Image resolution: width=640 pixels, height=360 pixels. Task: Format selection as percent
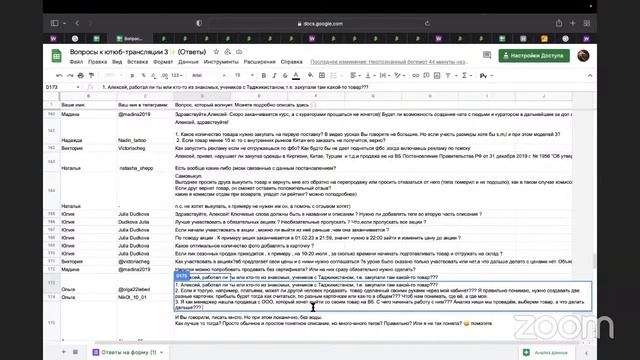click(143, 76)
